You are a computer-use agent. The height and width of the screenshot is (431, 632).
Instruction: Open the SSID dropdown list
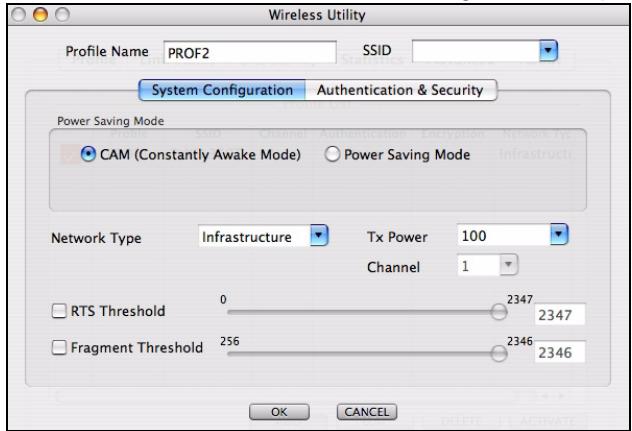(548, 51)
